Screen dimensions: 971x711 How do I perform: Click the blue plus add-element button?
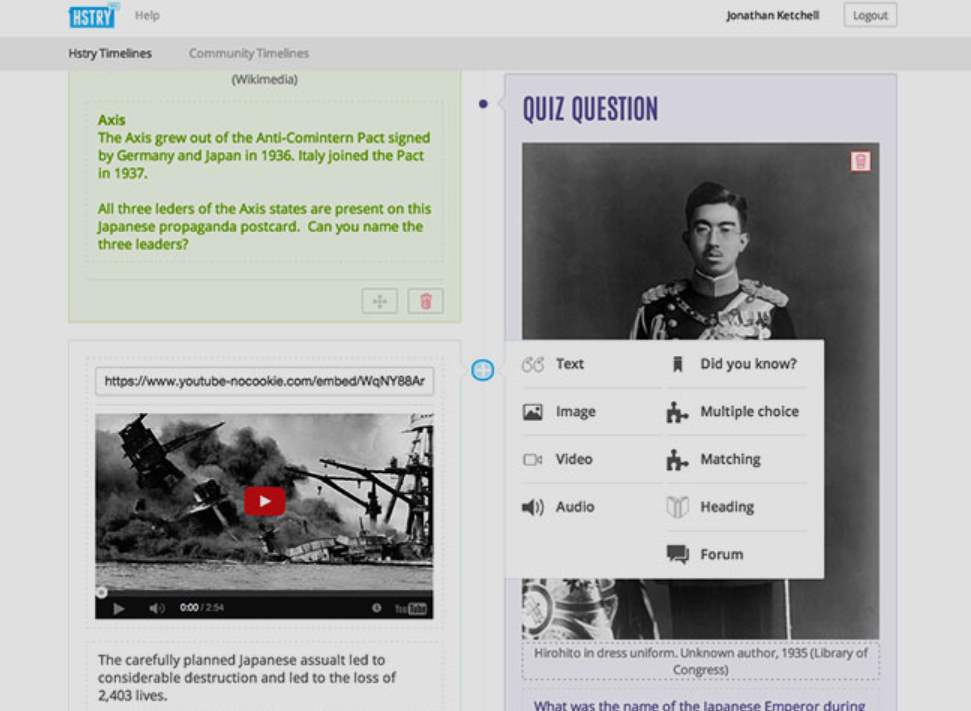point(482,370)
